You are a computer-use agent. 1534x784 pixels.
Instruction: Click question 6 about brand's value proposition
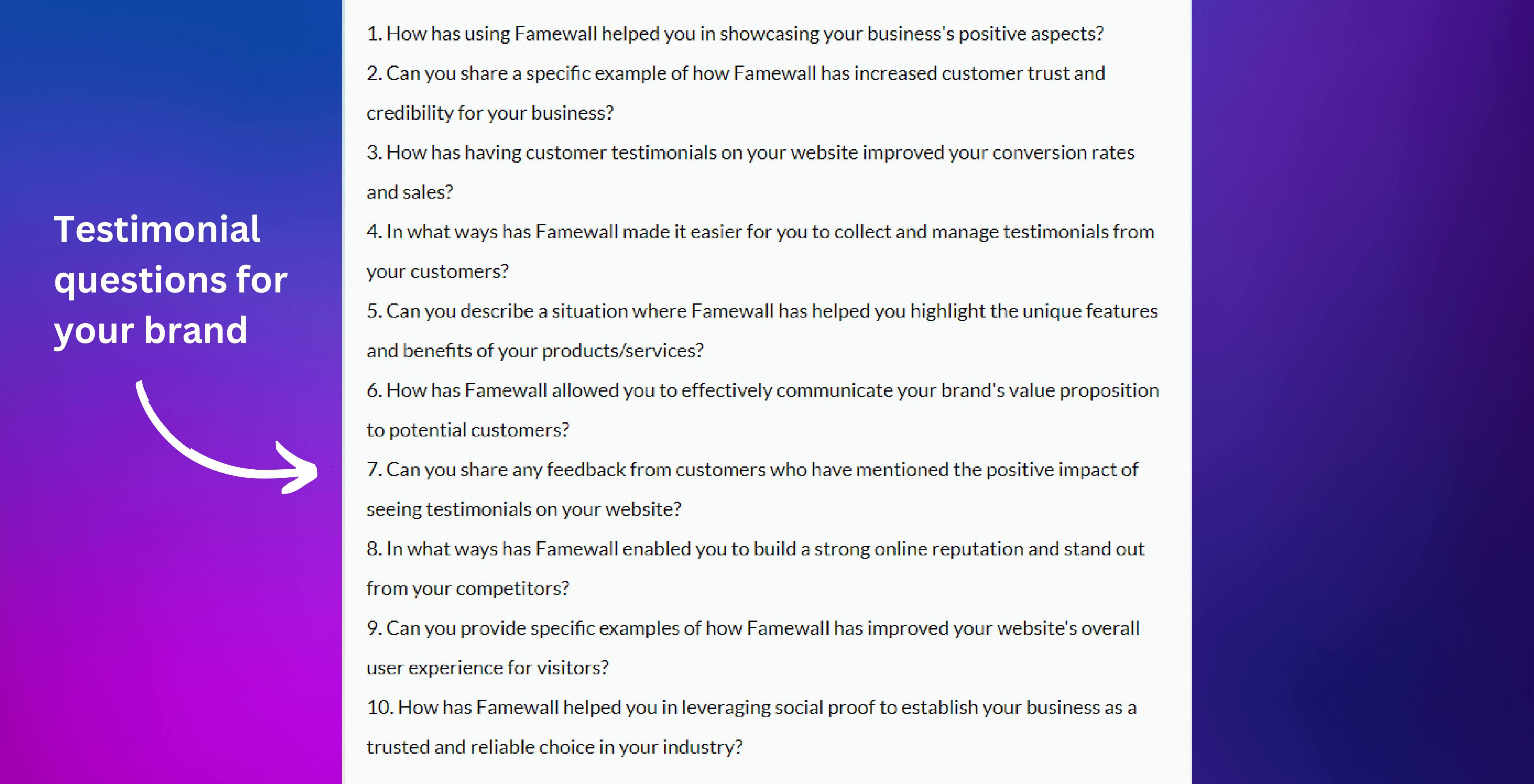click(x=762, y=390)
